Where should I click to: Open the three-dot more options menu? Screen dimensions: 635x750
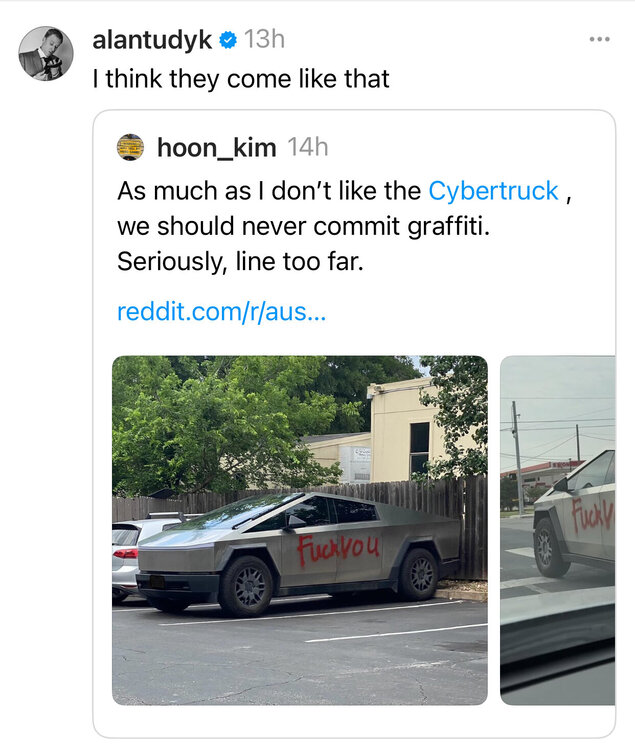coord(600,39)
